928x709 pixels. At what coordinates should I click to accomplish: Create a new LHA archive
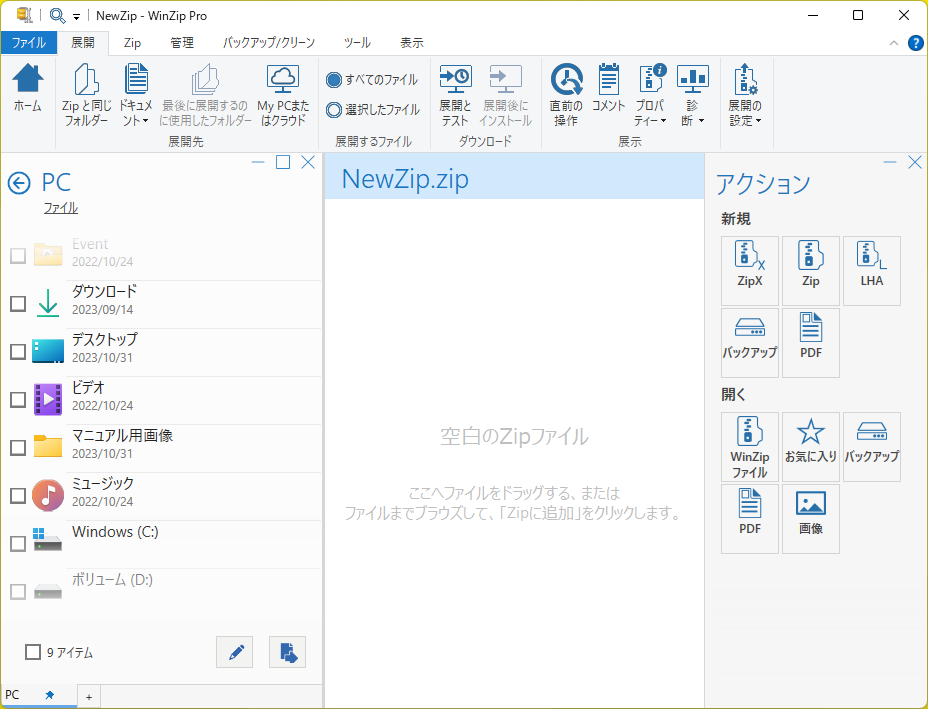pyautogui.click(x=871, y=270)
